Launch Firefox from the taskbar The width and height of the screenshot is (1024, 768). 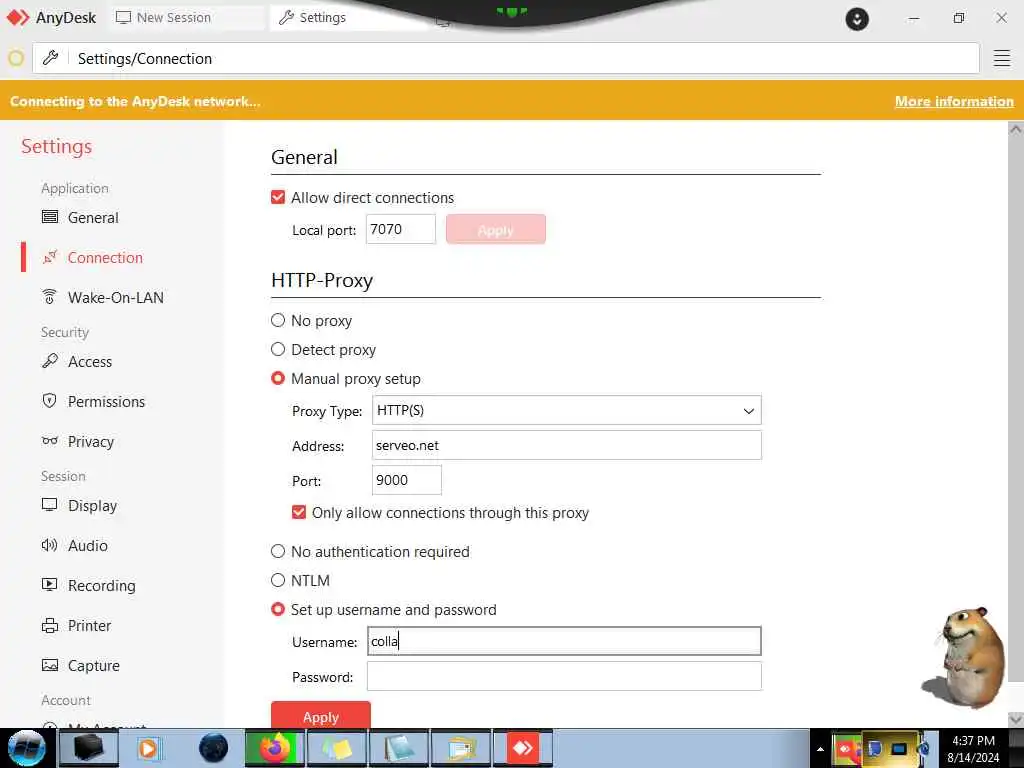click(275, 748)
